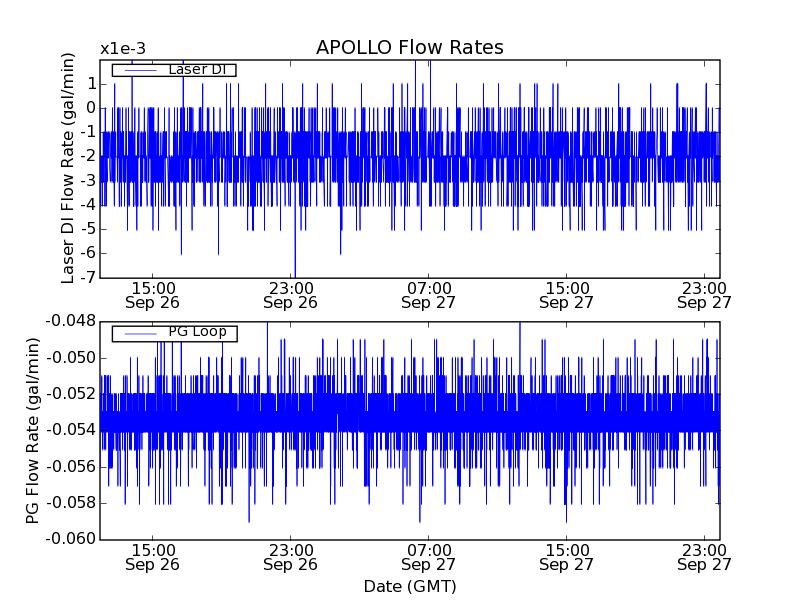Click the '-7' y-axis tick of Laser DI chart
This screenshot has height=600, width=800.
pyautogui.click(x=88, y=277)
